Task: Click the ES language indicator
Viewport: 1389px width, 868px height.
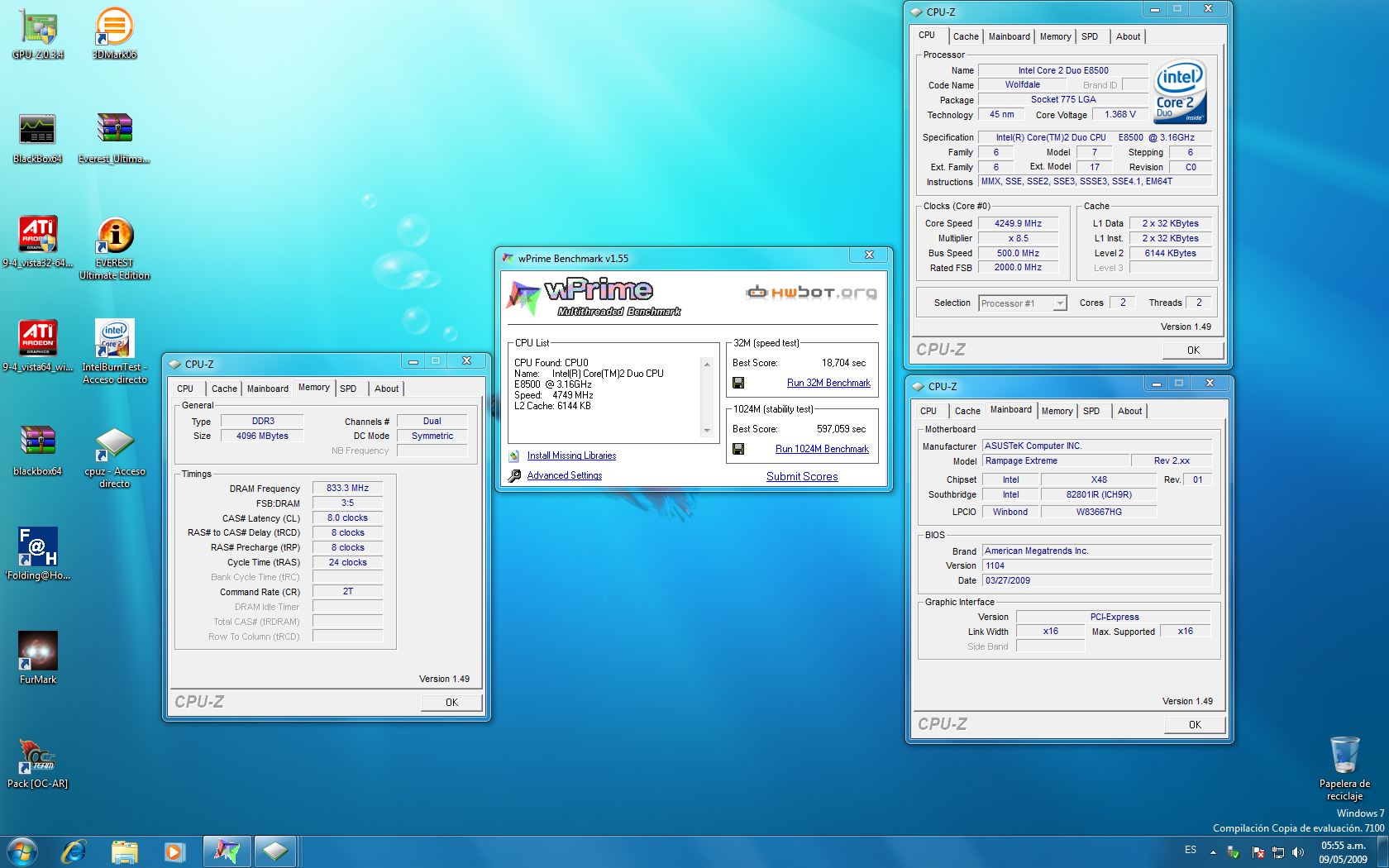Action: click(x=1191, y=850)
